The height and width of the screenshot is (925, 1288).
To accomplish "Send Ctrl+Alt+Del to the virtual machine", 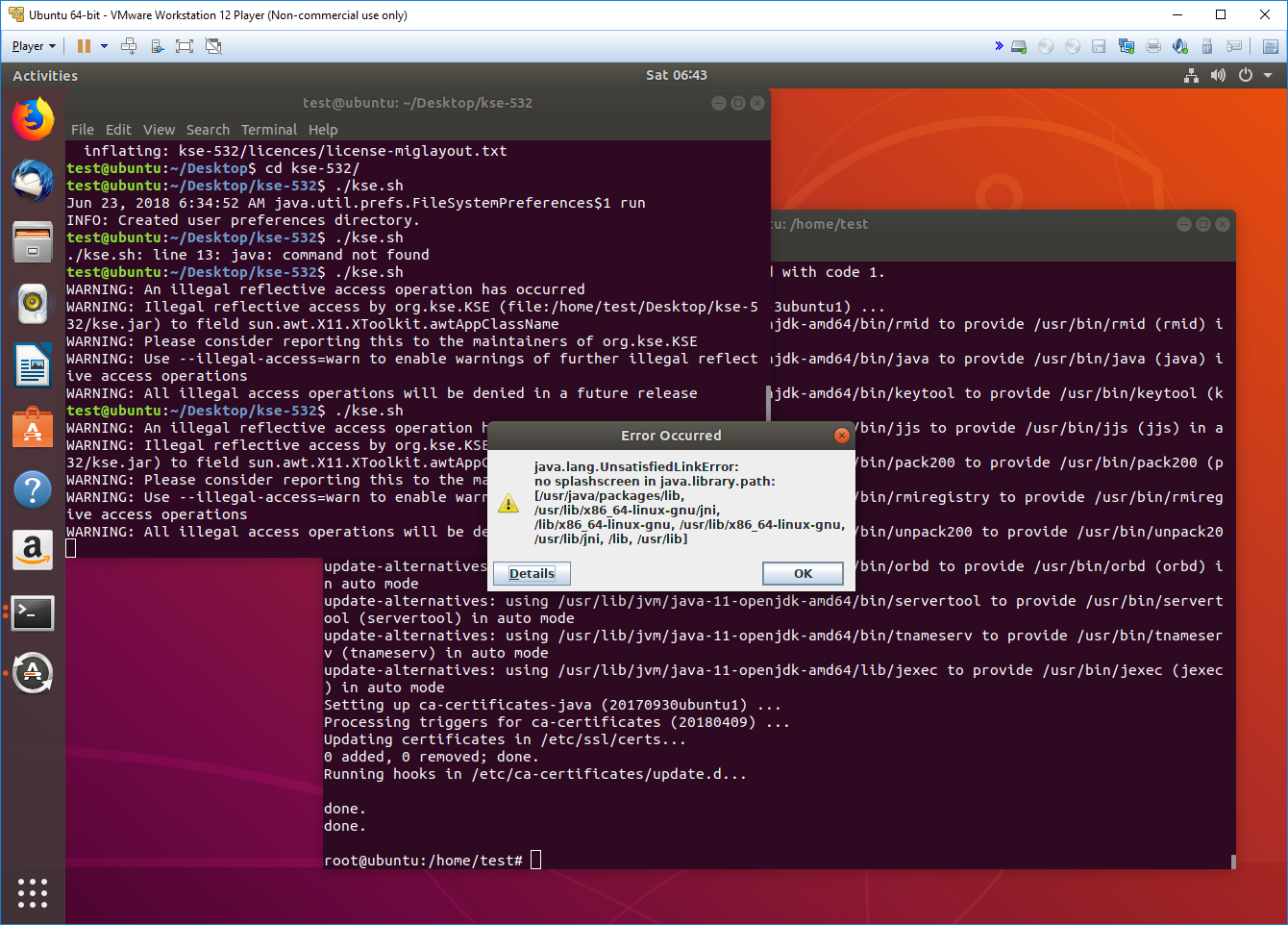I will pos(129,46).
